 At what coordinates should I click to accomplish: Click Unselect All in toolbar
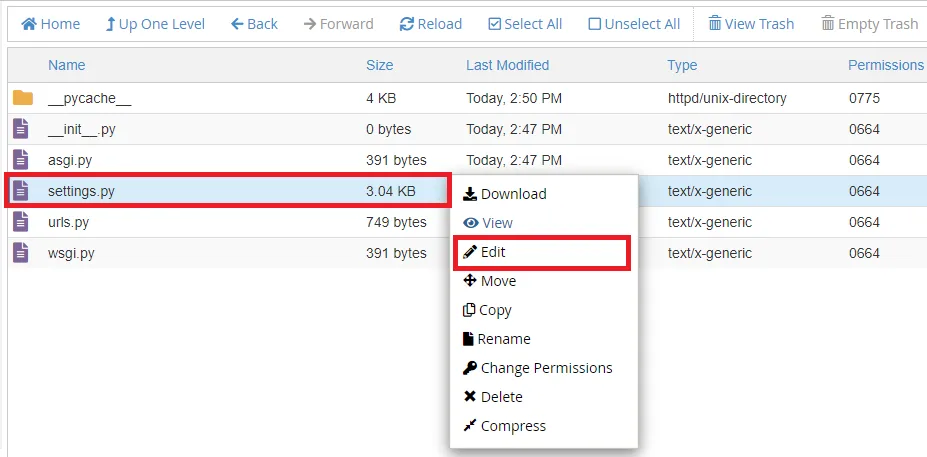(634, 24)
